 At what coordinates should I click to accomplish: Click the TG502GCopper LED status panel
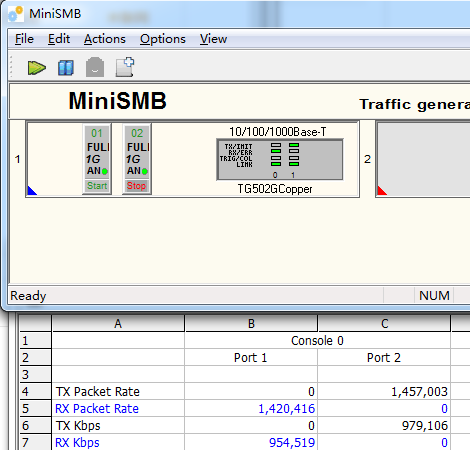[280, 160]
